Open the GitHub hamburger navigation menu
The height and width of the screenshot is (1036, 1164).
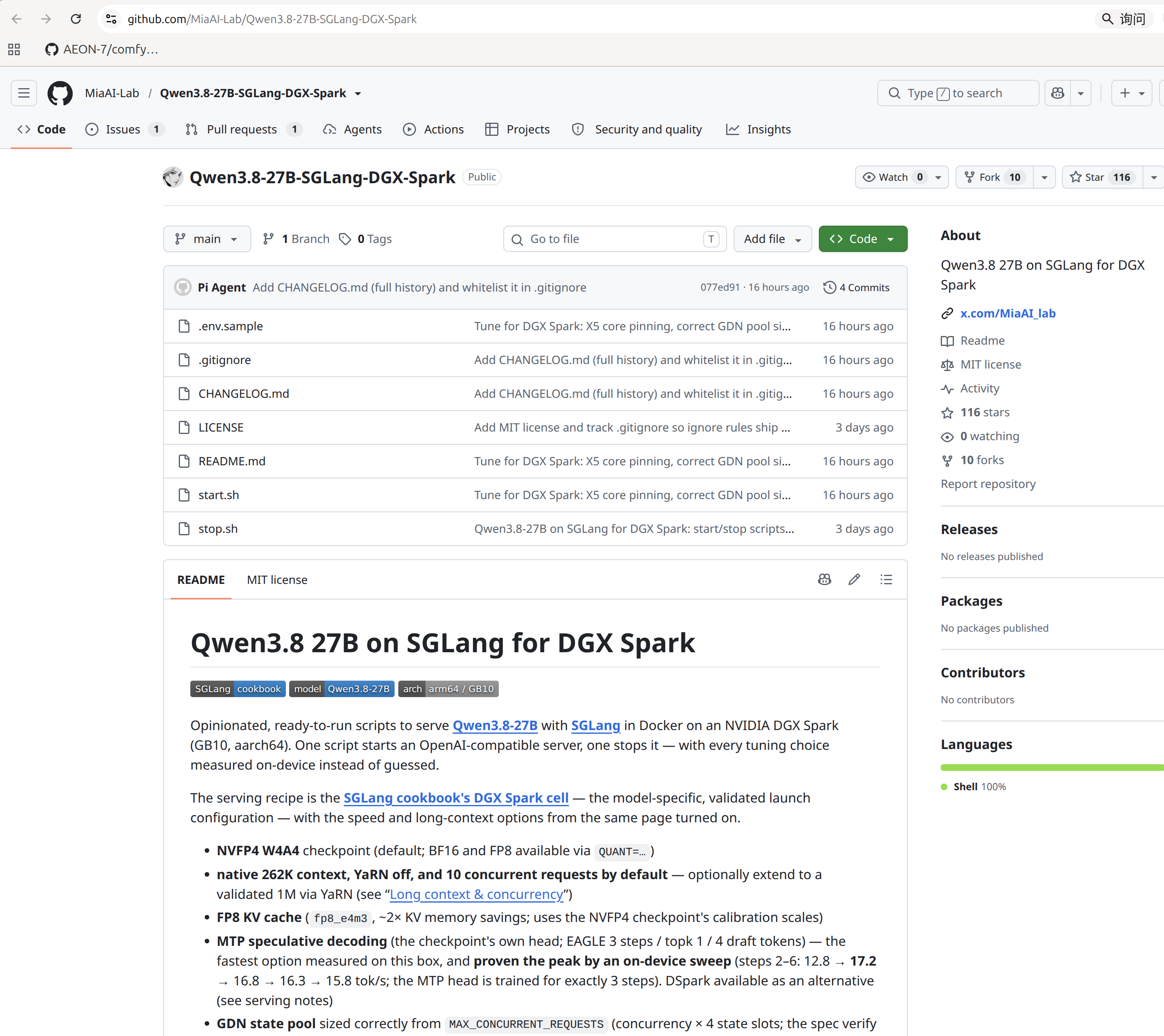(24, 93)
